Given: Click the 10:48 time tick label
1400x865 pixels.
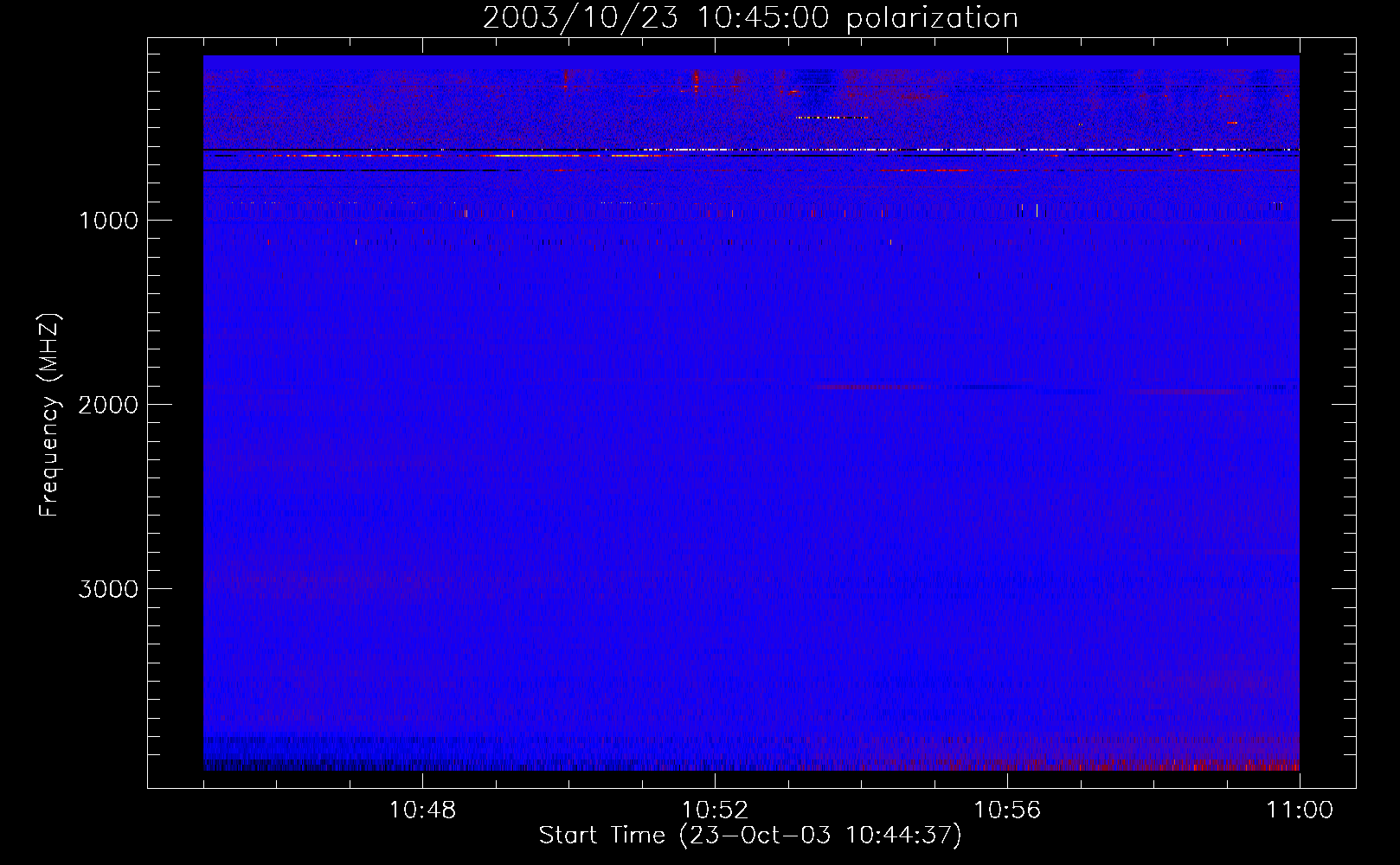Looking at the screenshot, I should coord(422,811).
